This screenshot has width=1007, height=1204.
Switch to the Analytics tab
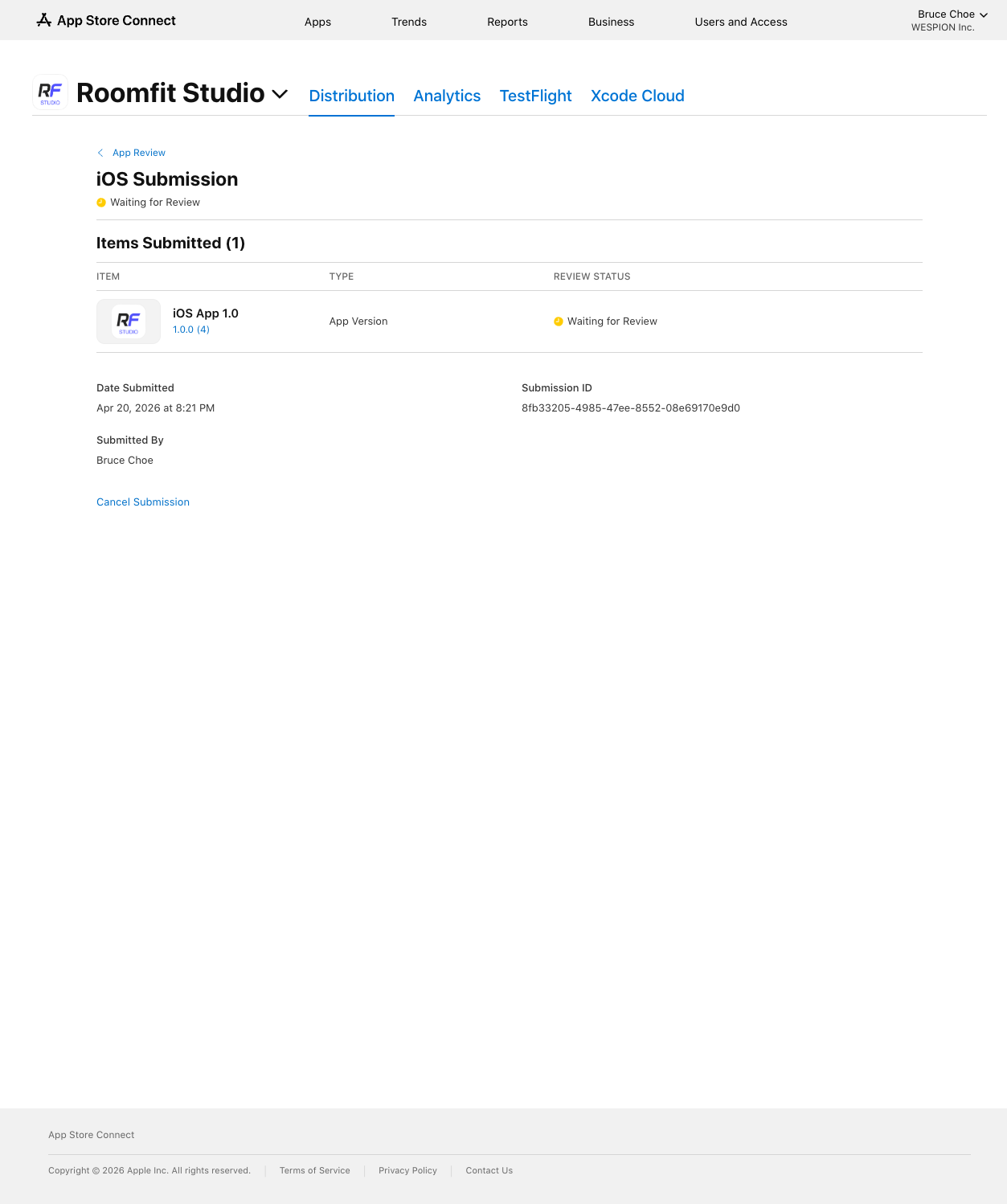(447, 96)
